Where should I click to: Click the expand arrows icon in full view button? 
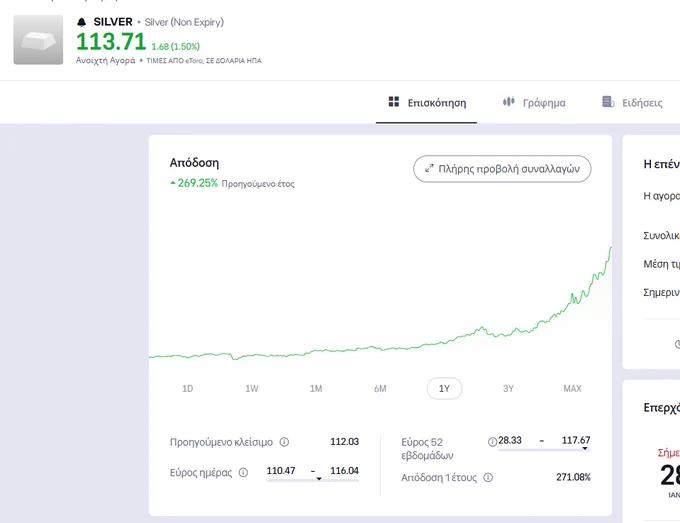[x=429, y=169]
